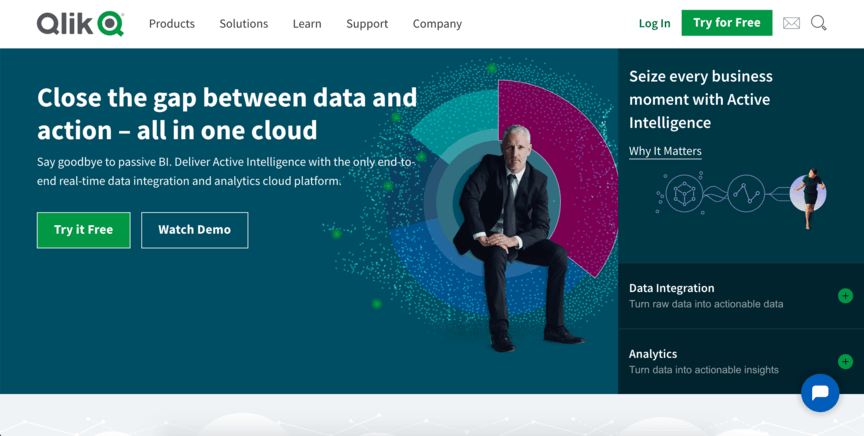Image resolution: width=864 pixels, height=436 pixels.
Task: Click the Qlik logo icon
Action: pyautogui.click(x=80, y=23)
